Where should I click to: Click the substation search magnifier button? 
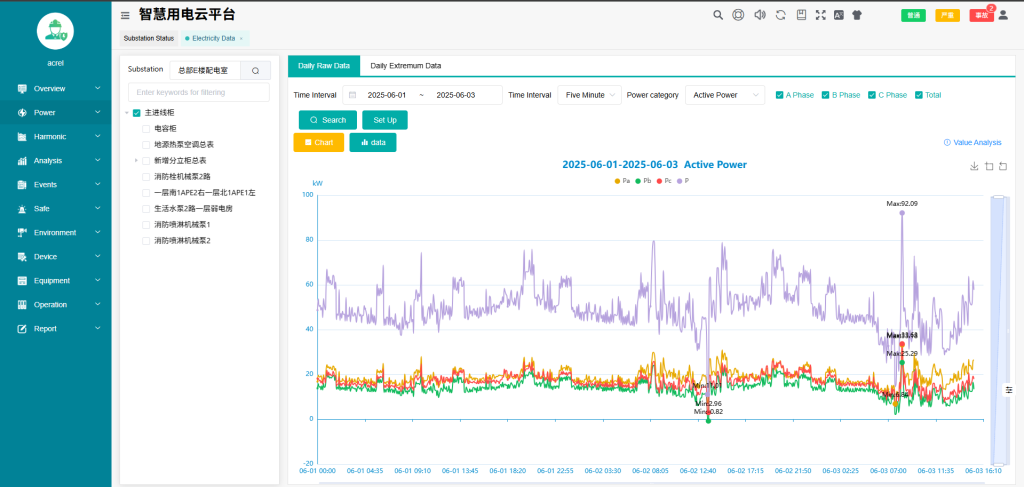pos(255,71)
